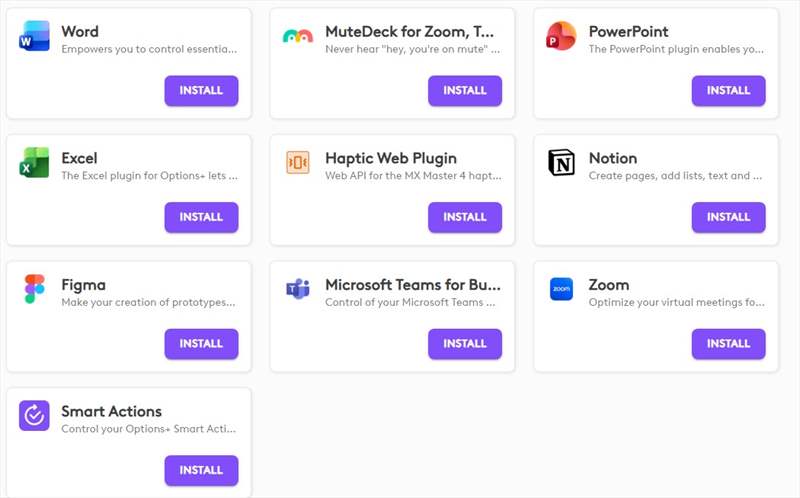This screenshot has width=800, height=498.
Task: Install the Smart Actions plugin
Action: pos(201,470)
